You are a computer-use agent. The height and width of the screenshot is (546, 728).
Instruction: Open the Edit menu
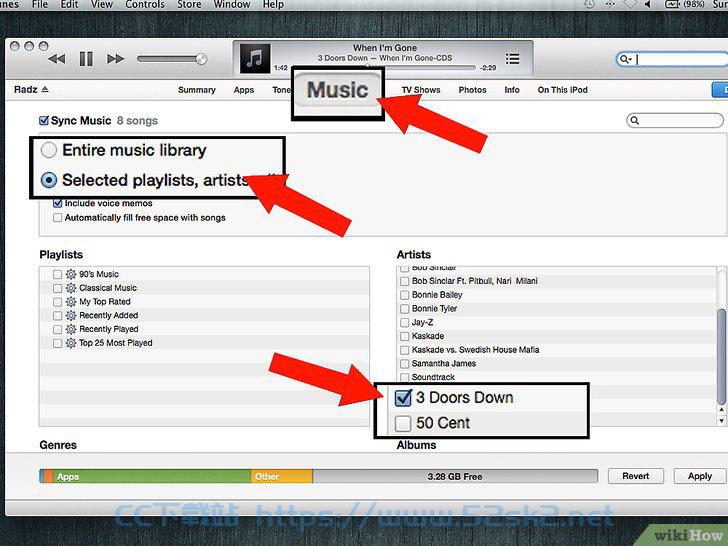69,5
